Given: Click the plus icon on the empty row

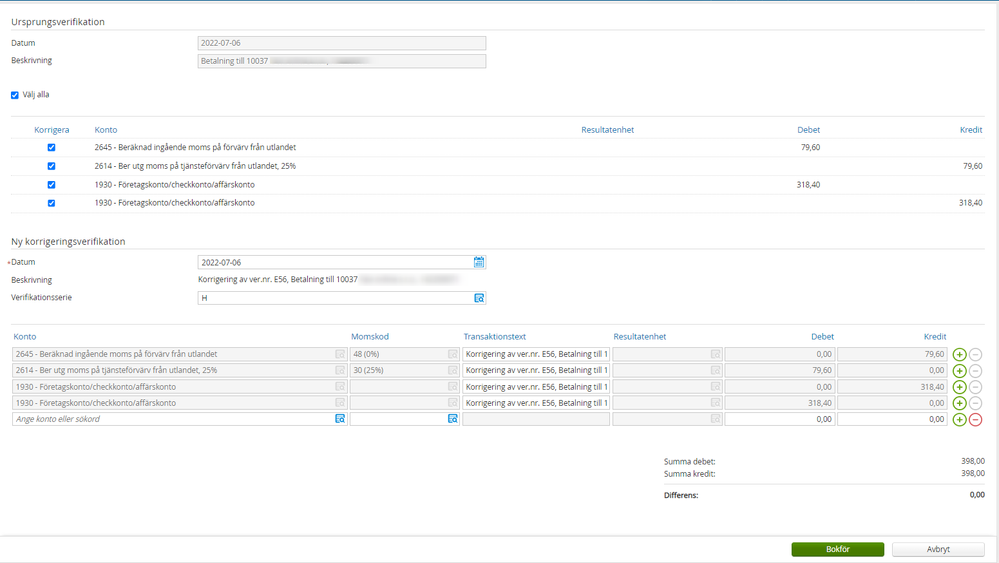Looking at the screenshot, I should click(x=959, y=420).
